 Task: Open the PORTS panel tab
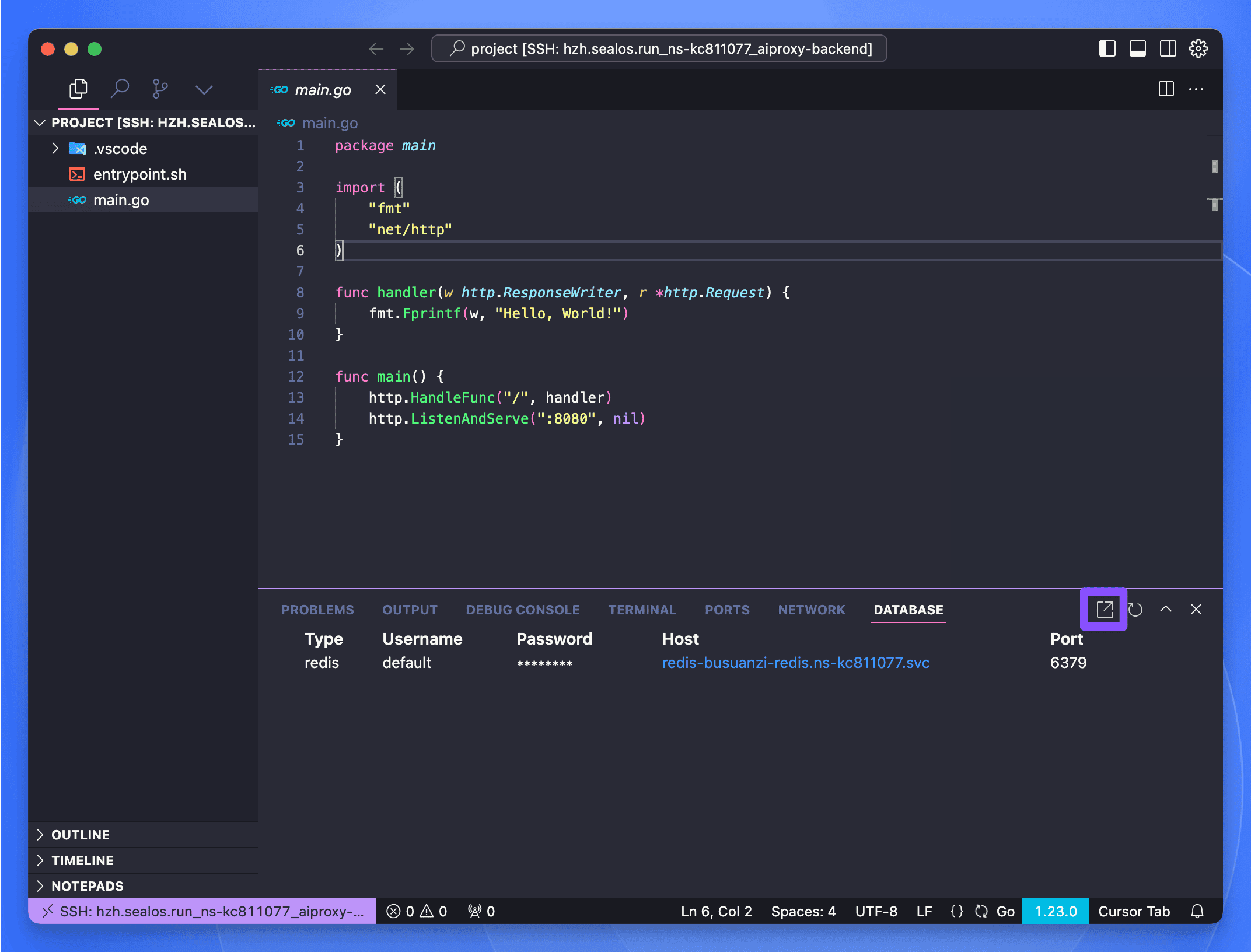(x=727, y=610)
